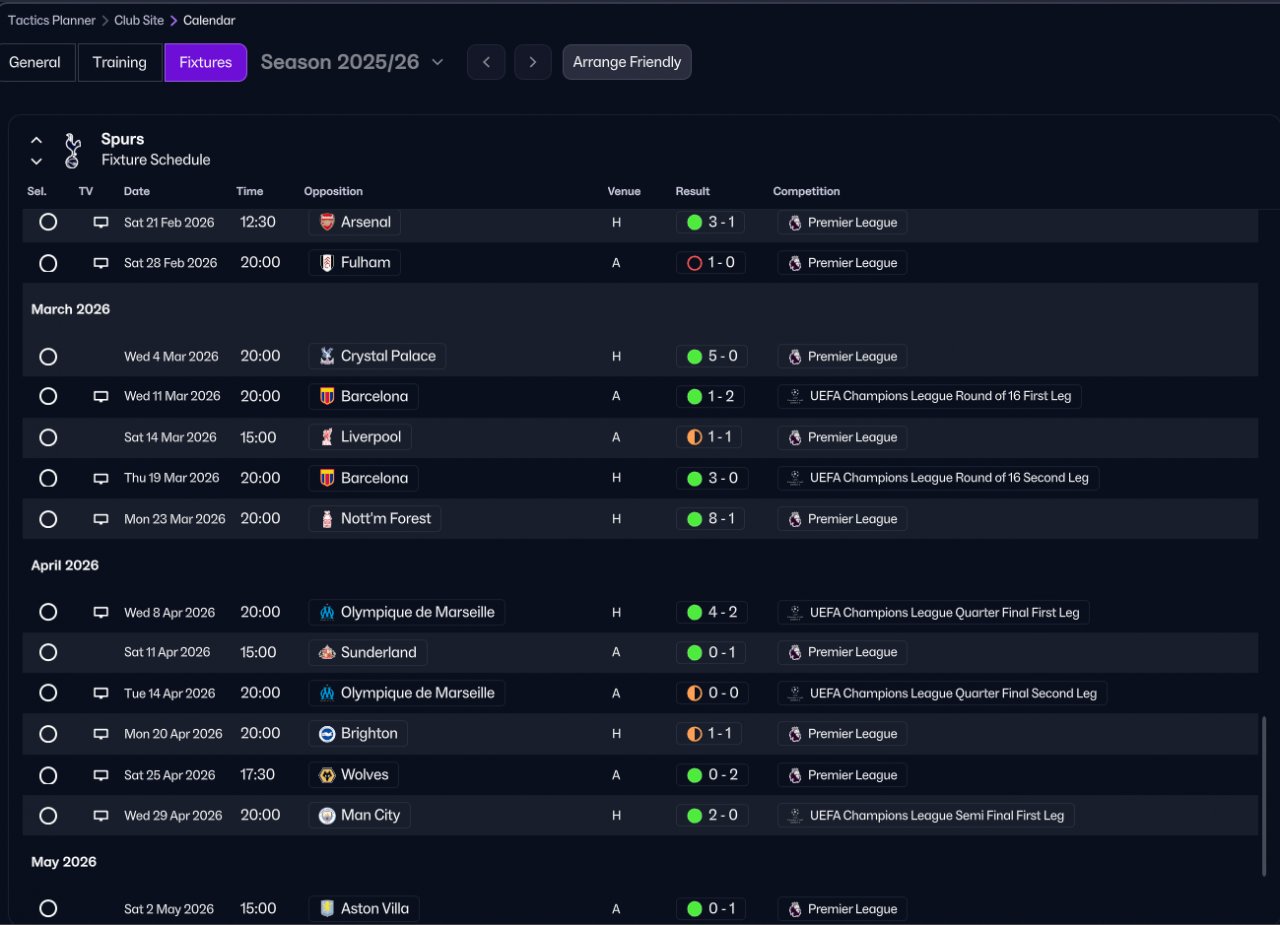This screenshot has height=925, width=1280.
Task: Click the Result column header
Action: pos(693,191)
